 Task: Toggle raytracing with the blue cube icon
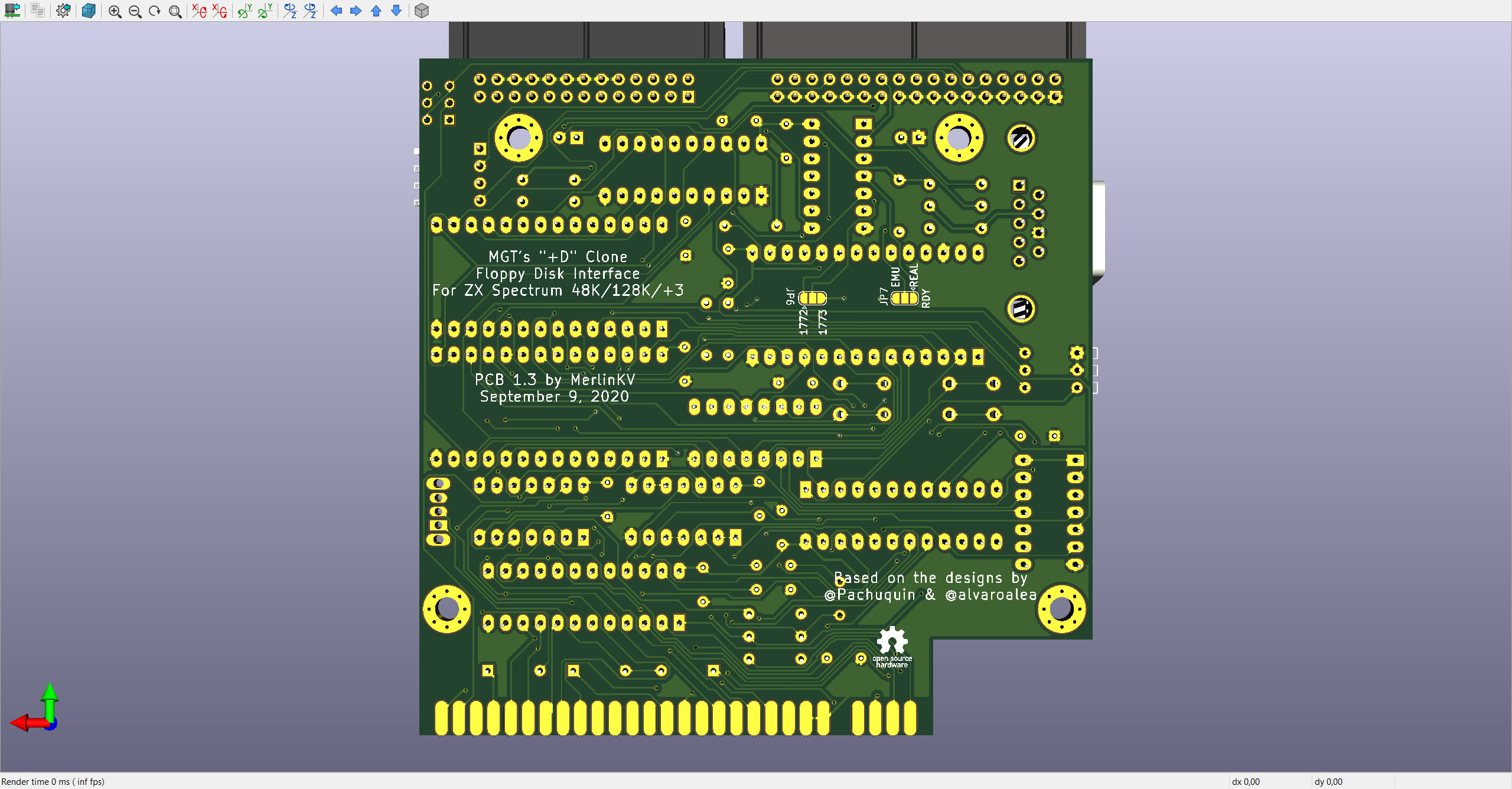coord(89,11)
